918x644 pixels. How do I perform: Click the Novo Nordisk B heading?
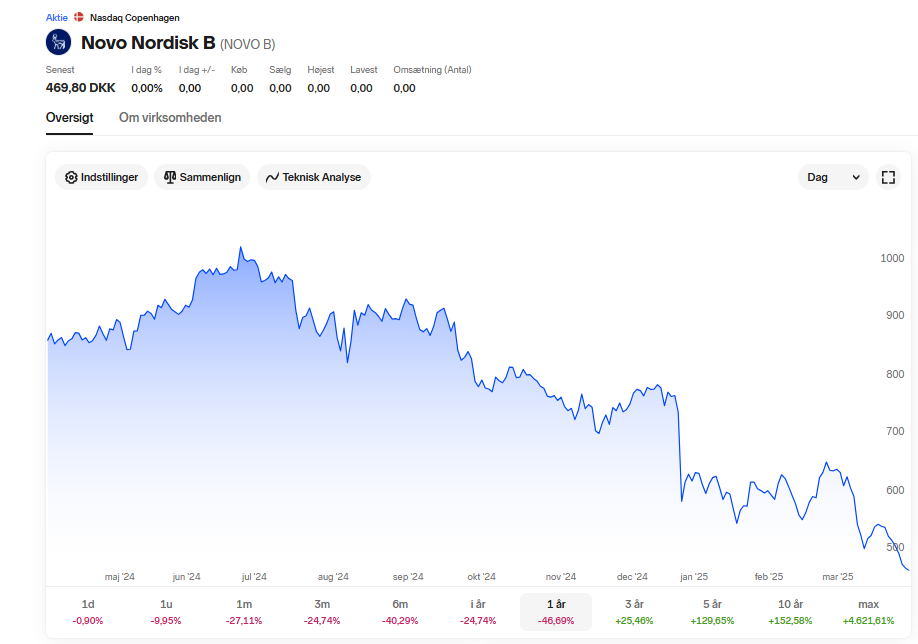pyautogui.click(x=148, y=43)
